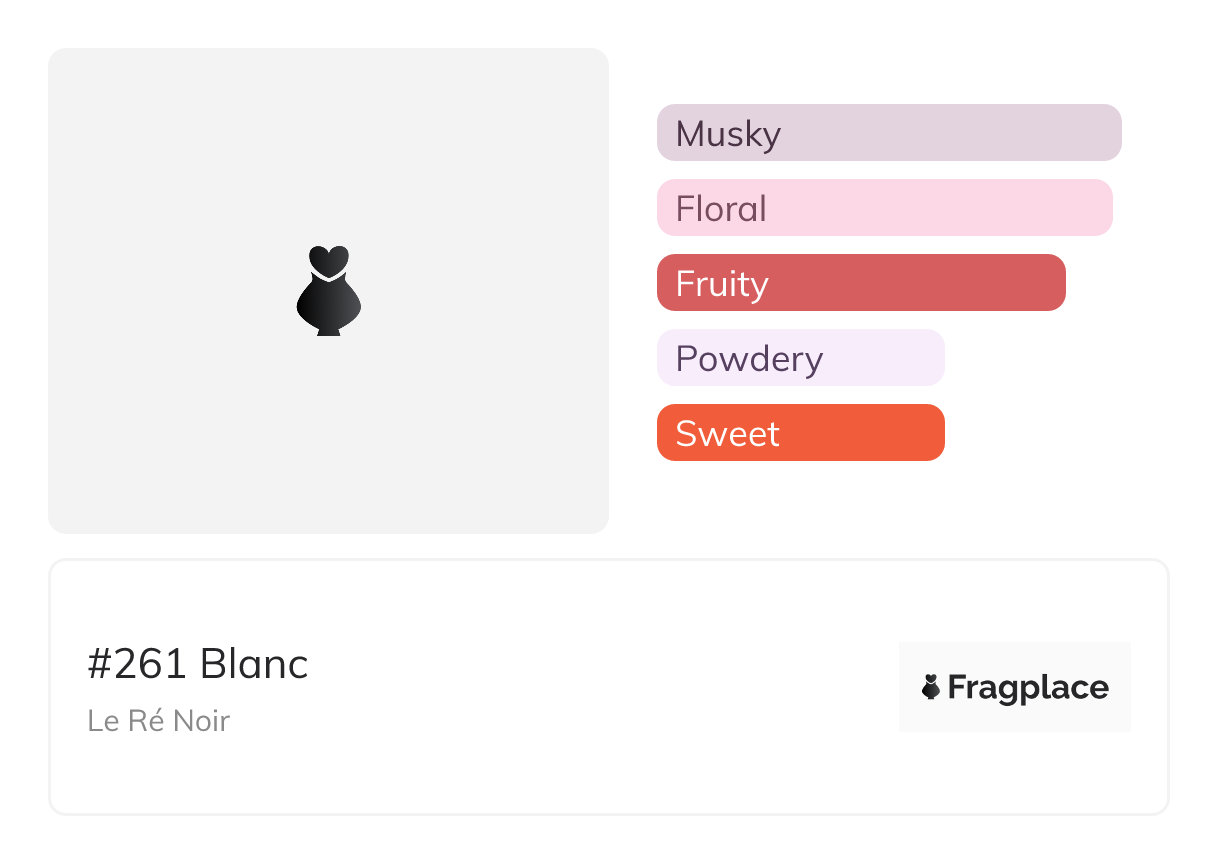Visit the "Le Ré Noir" brand name
The width and height of the screenshot is (1218, 864).
coord(159,721)
